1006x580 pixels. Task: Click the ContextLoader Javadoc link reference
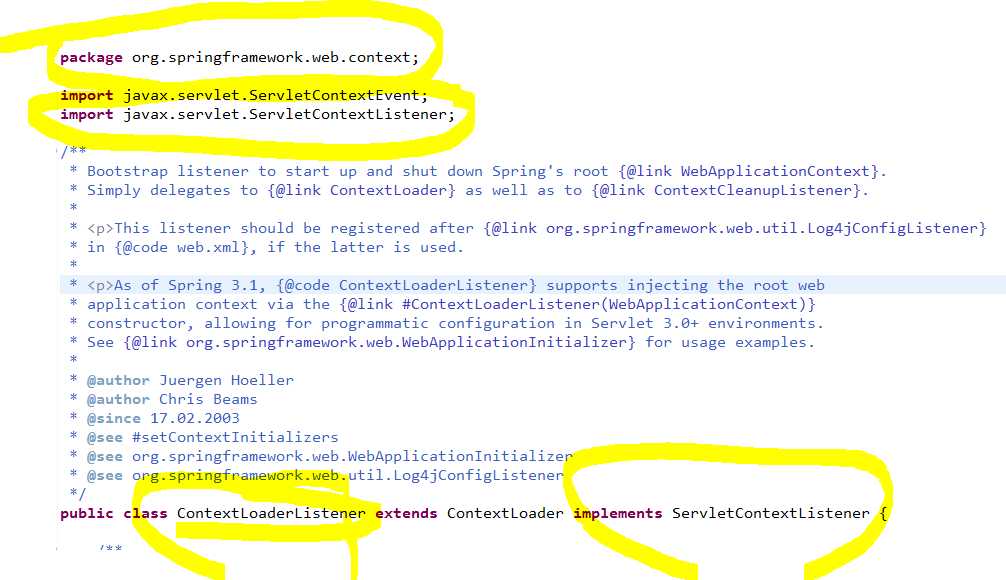pyautogui.click(x=388, y=191)
